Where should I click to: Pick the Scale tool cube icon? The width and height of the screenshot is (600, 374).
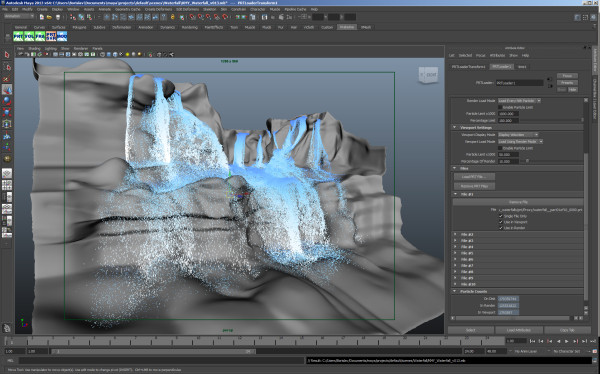(x=7, y=113)
